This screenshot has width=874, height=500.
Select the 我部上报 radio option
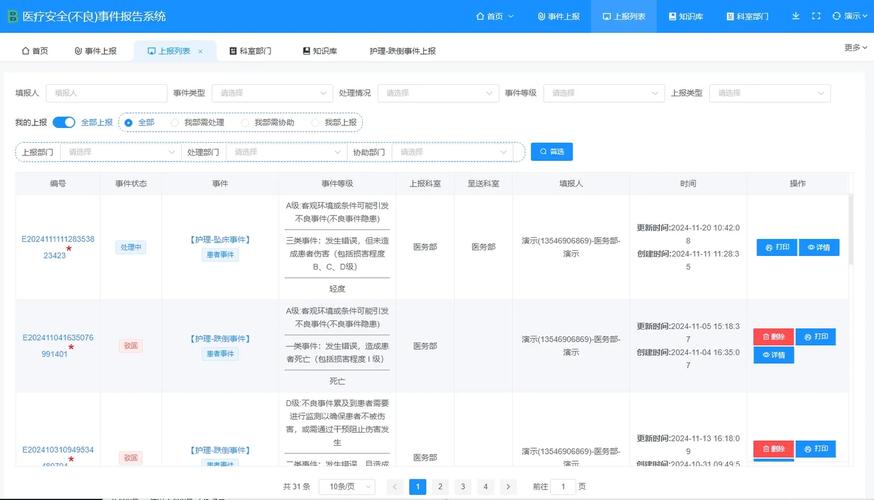coord(334,123)
